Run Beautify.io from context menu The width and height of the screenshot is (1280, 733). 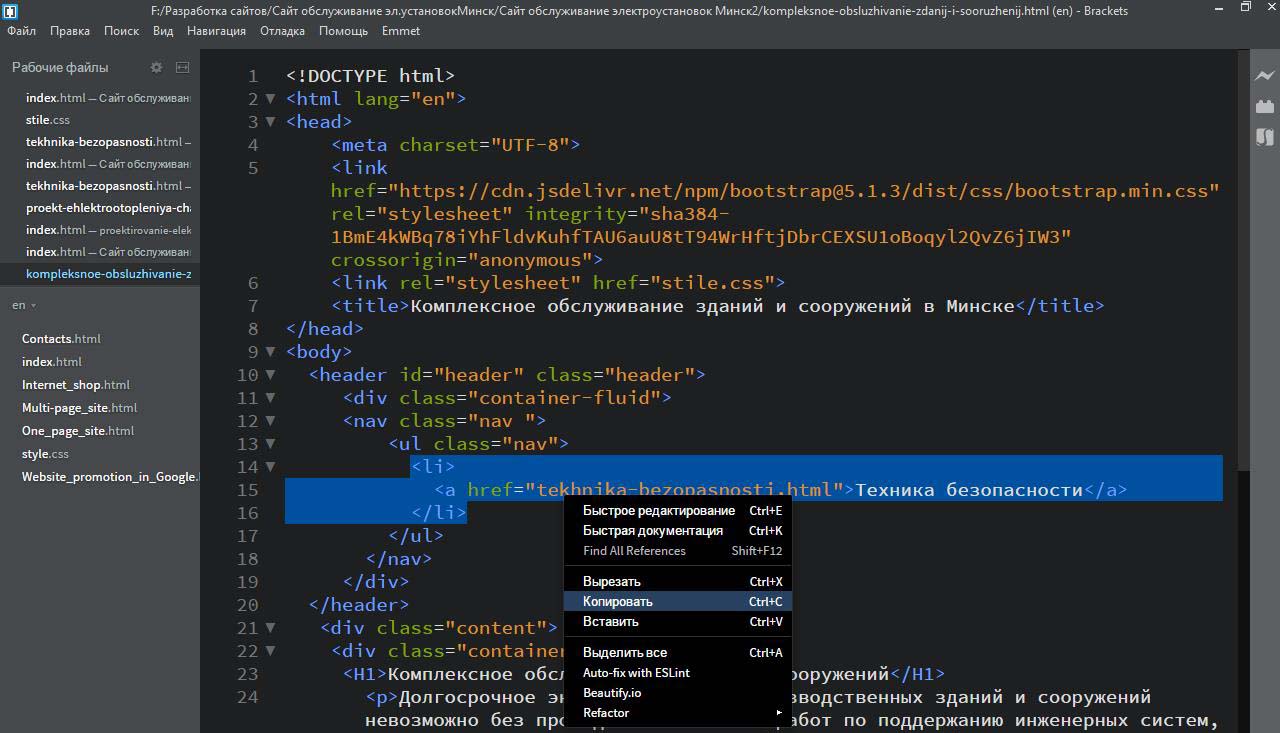tap(612, 693)
